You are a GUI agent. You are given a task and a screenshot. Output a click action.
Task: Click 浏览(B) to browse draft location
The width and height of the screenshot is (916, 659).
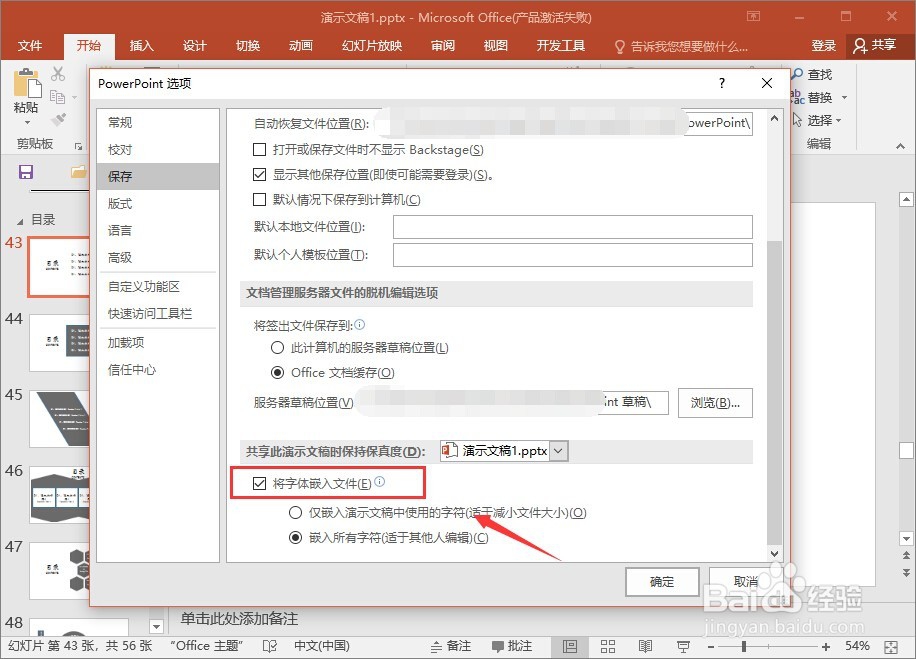tap(723, 403)
